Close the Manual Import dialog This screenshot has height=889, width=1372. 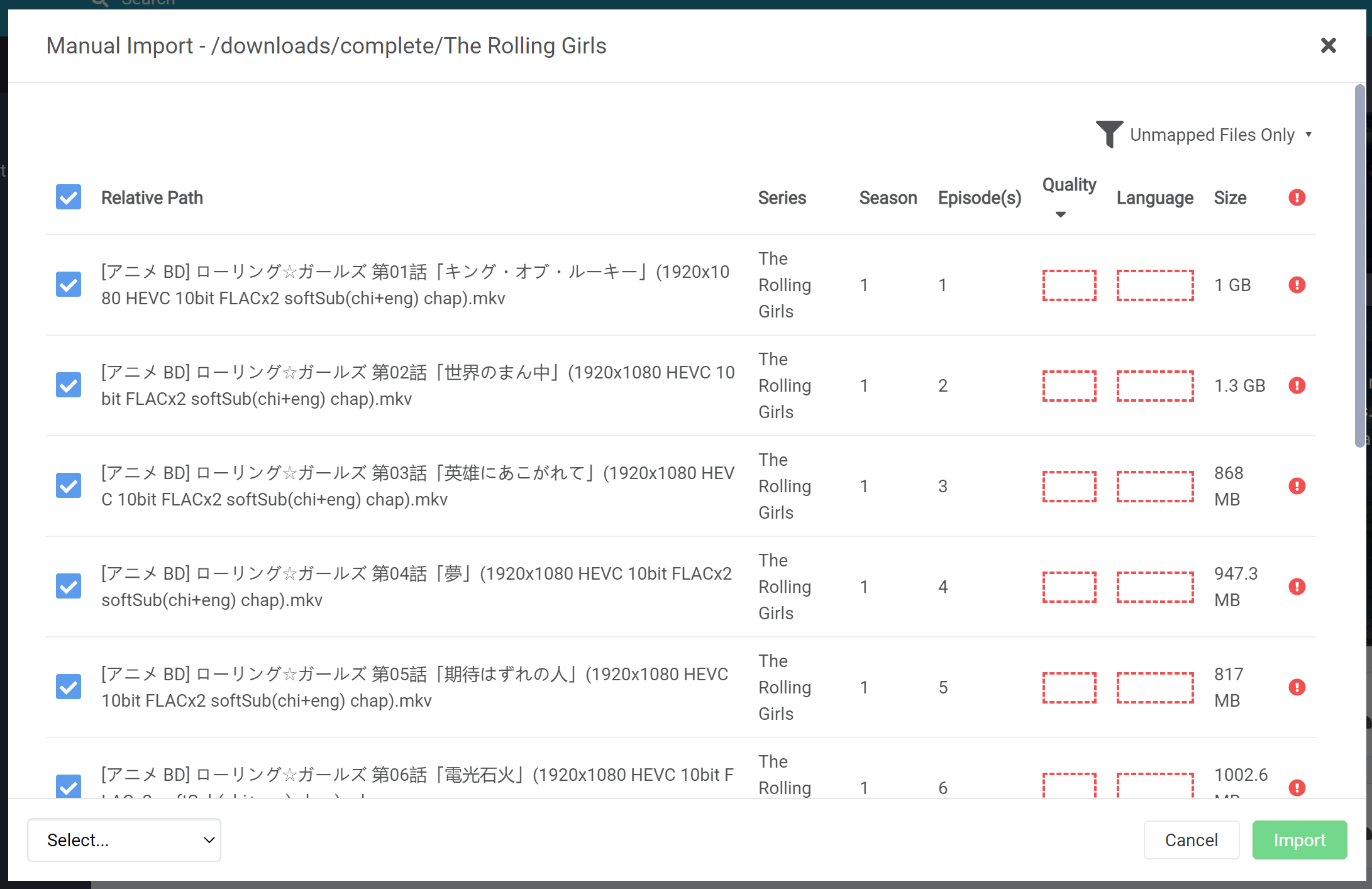coord(1328,45)
